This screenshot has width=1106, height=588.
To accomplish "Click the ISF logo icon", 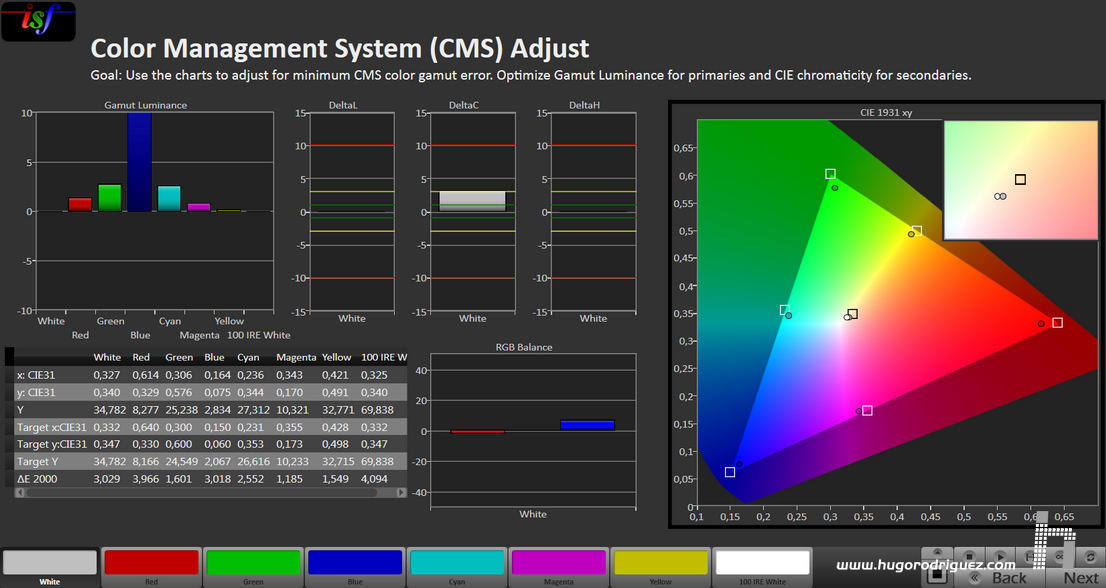I will (38, 21).
